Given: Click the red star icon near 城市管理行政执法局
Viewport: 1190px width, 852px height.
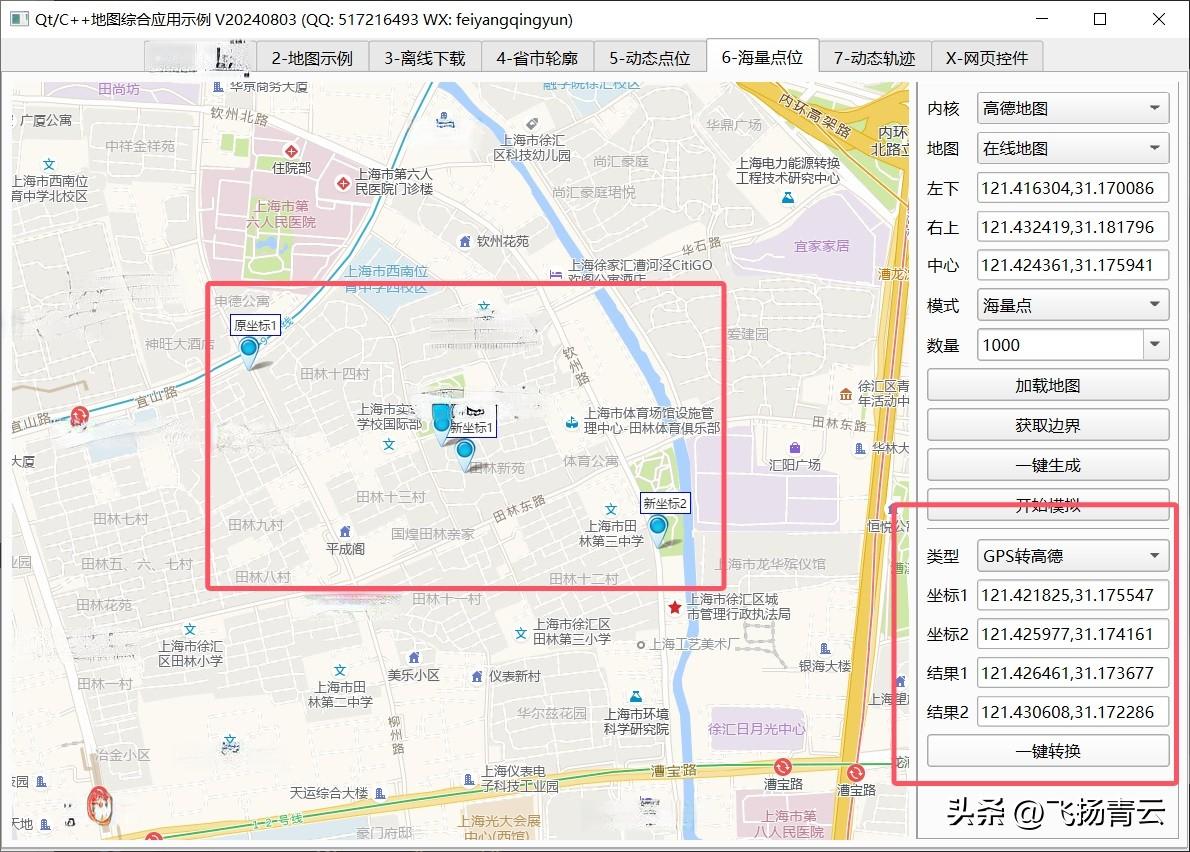Looking at the screenshot, I should tap(676, 607).
